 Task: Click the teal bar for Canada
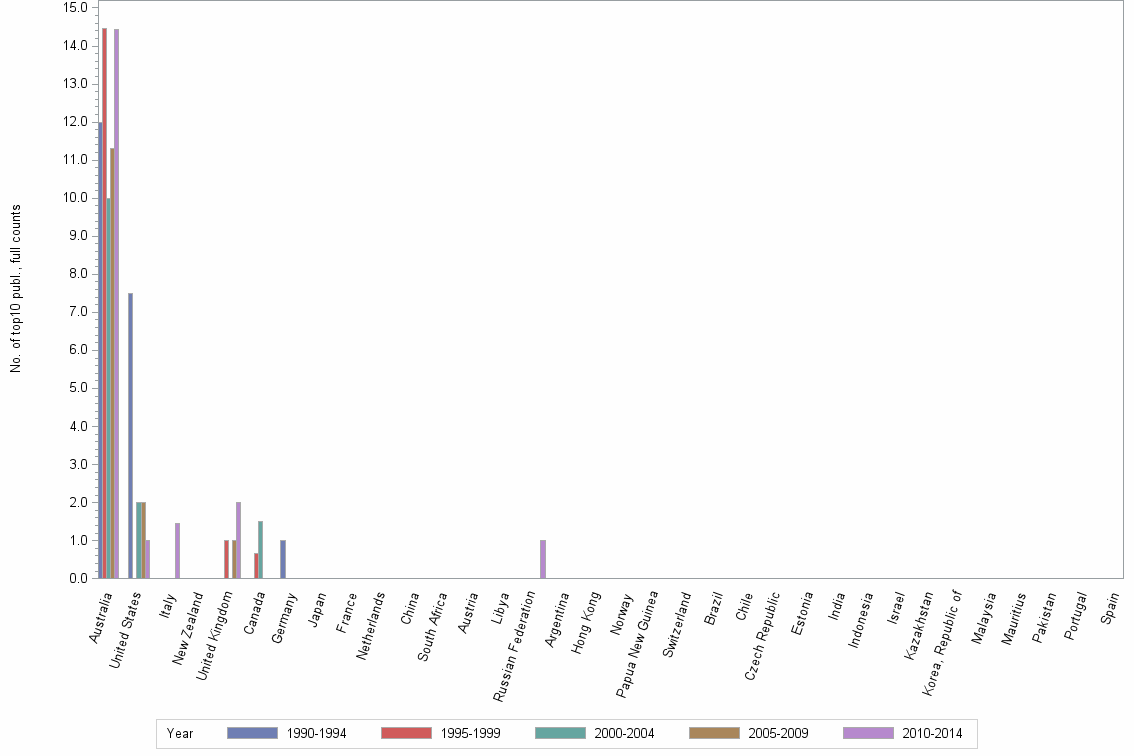[x=260, y=550]
